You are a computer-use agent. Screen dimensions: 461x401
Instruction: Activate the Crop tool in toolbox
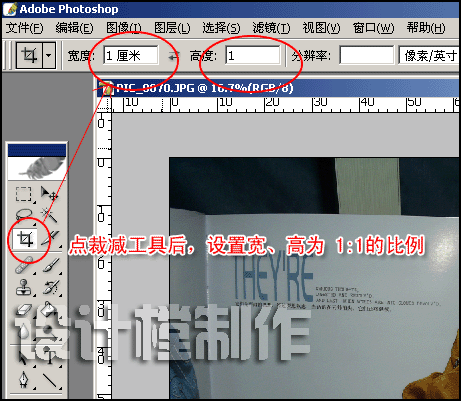point(24,239)
